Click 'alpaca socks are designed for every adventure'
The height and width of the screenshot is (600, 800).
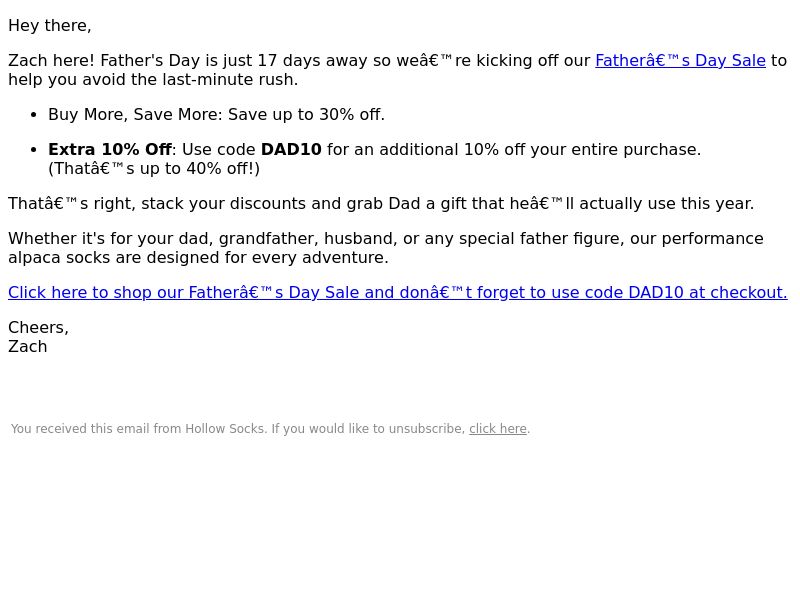198,258
